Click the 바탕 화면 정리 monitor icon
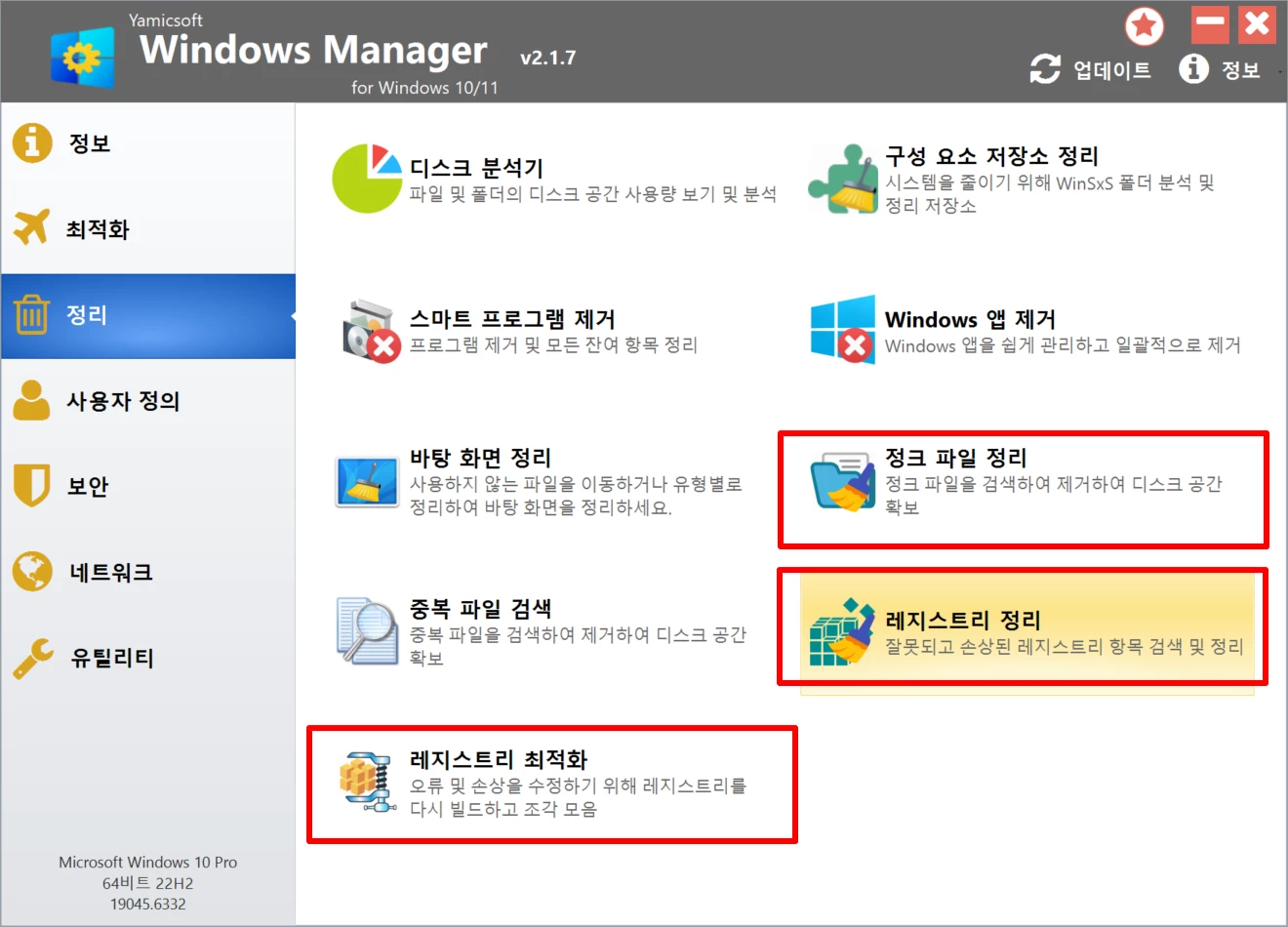This screenshot has width=1288, height=927. (x=367, y=482)
